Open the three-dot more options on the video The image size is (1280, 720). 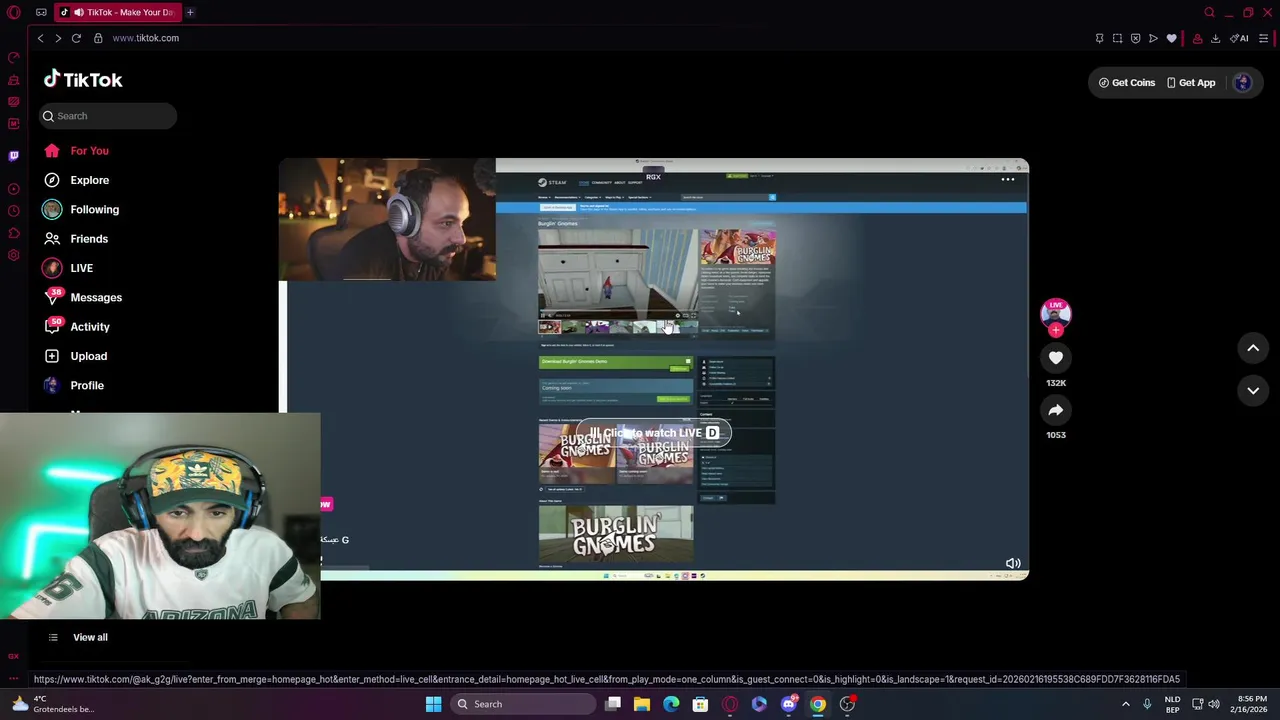click(1008, 180)
